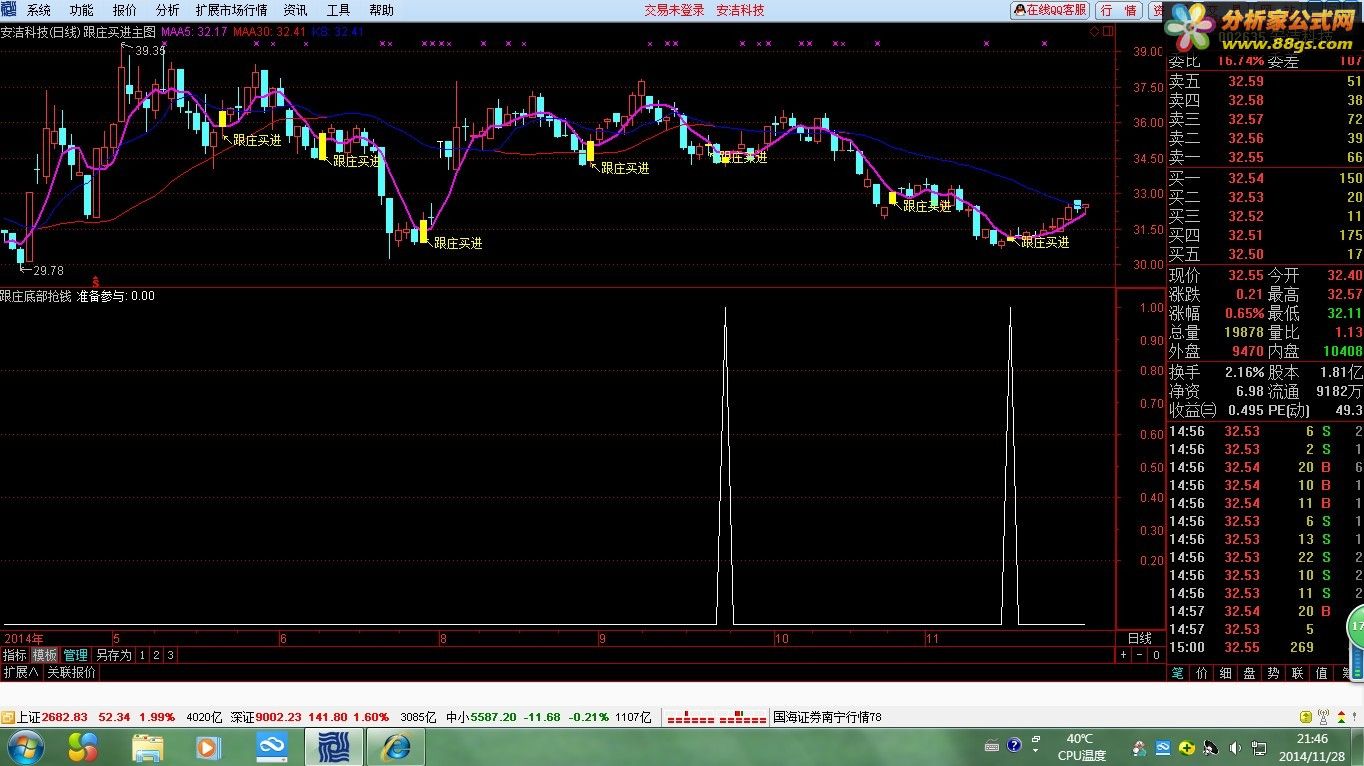Click the 上证 index value 2682.83

click(x=65, y=717)
